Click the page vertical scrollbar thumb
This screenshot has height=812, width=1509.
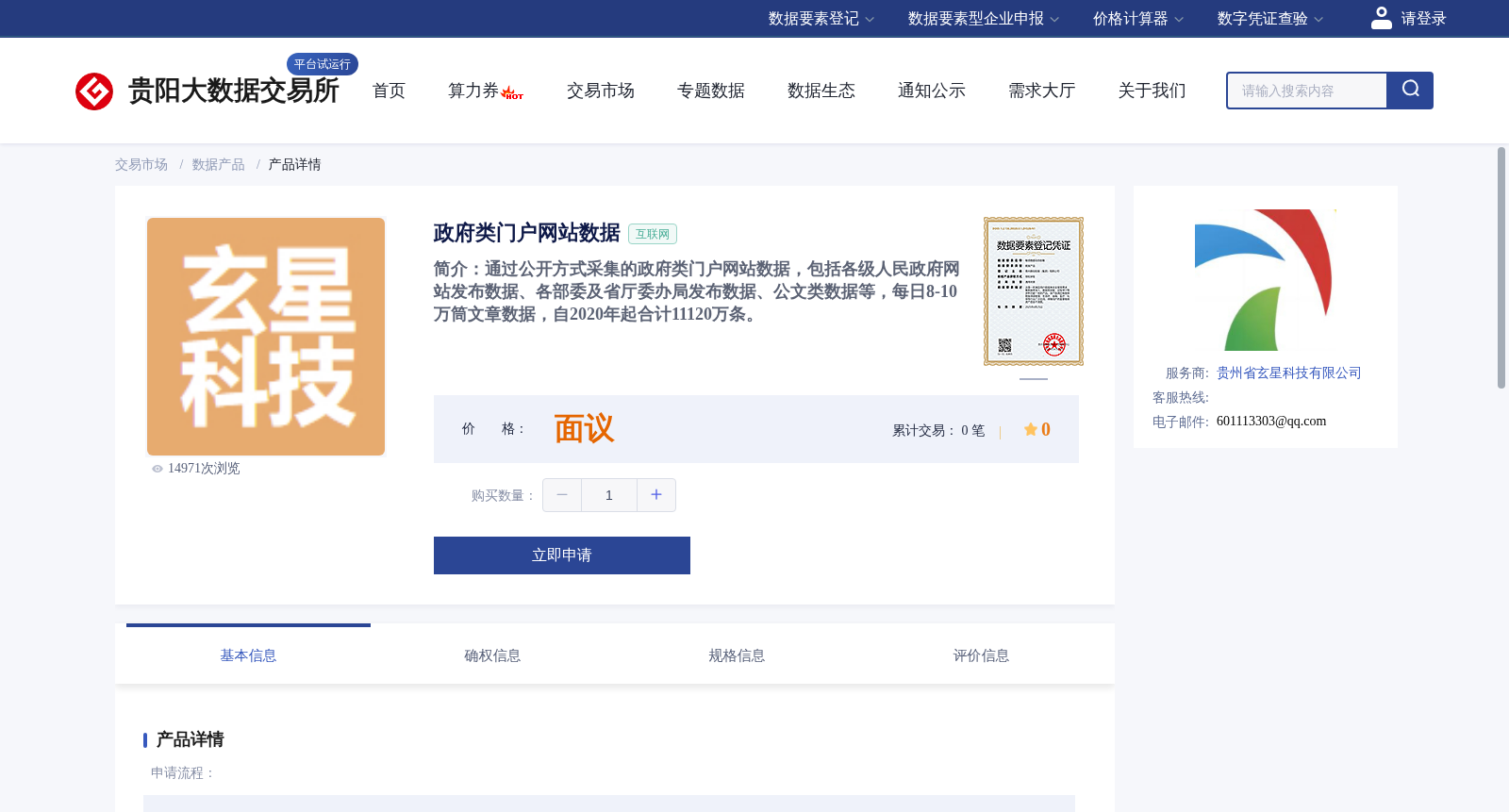click(x=1501, y=268)
